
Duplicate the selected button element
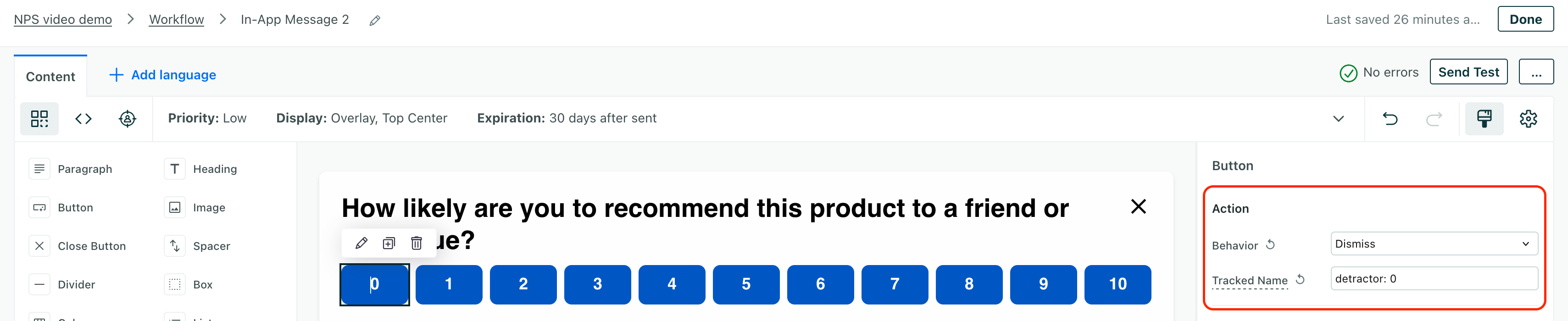(389, 244)
